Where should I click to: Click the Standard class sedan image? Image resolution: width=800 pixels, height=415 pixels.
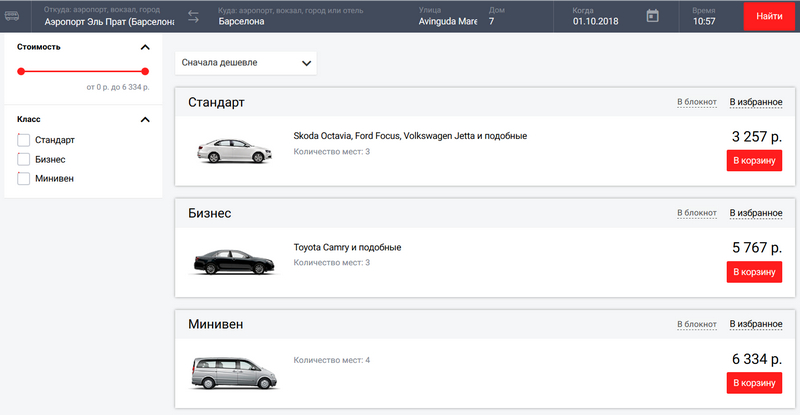coord(233,151)
